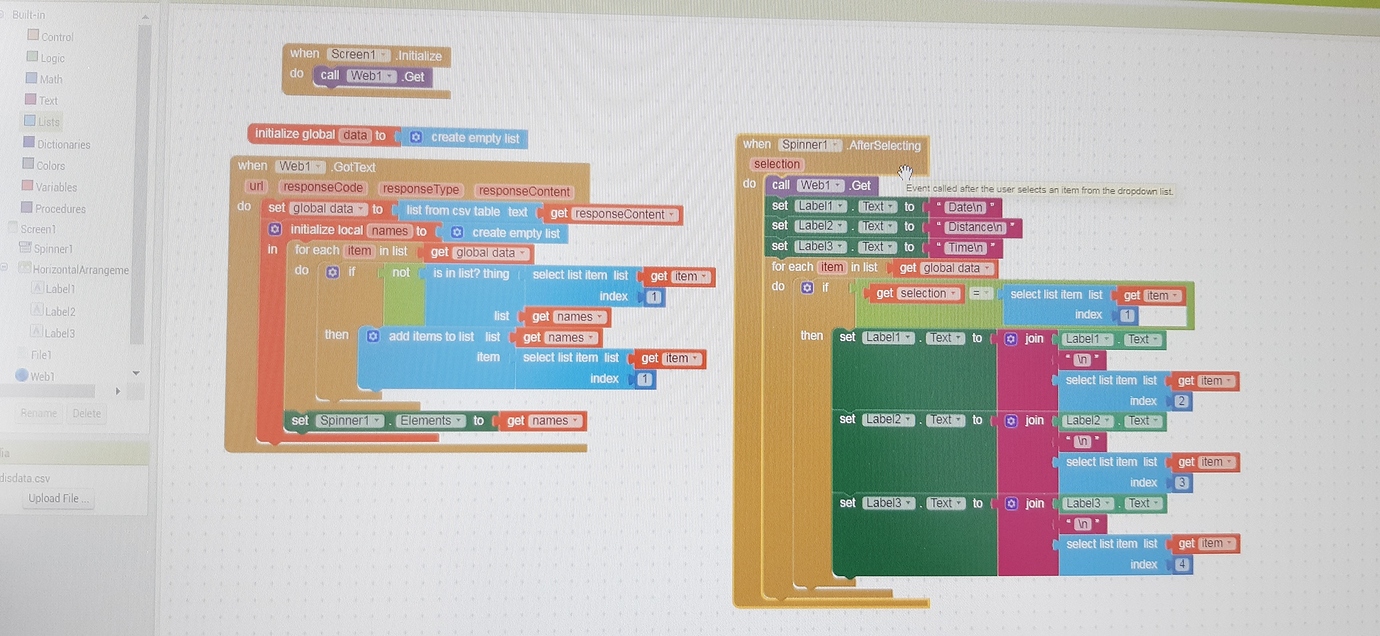This screenshot has height=636, width=1380.
Task: Open the Dictionaries blocks drawer
Action: [x=63, y=143]
